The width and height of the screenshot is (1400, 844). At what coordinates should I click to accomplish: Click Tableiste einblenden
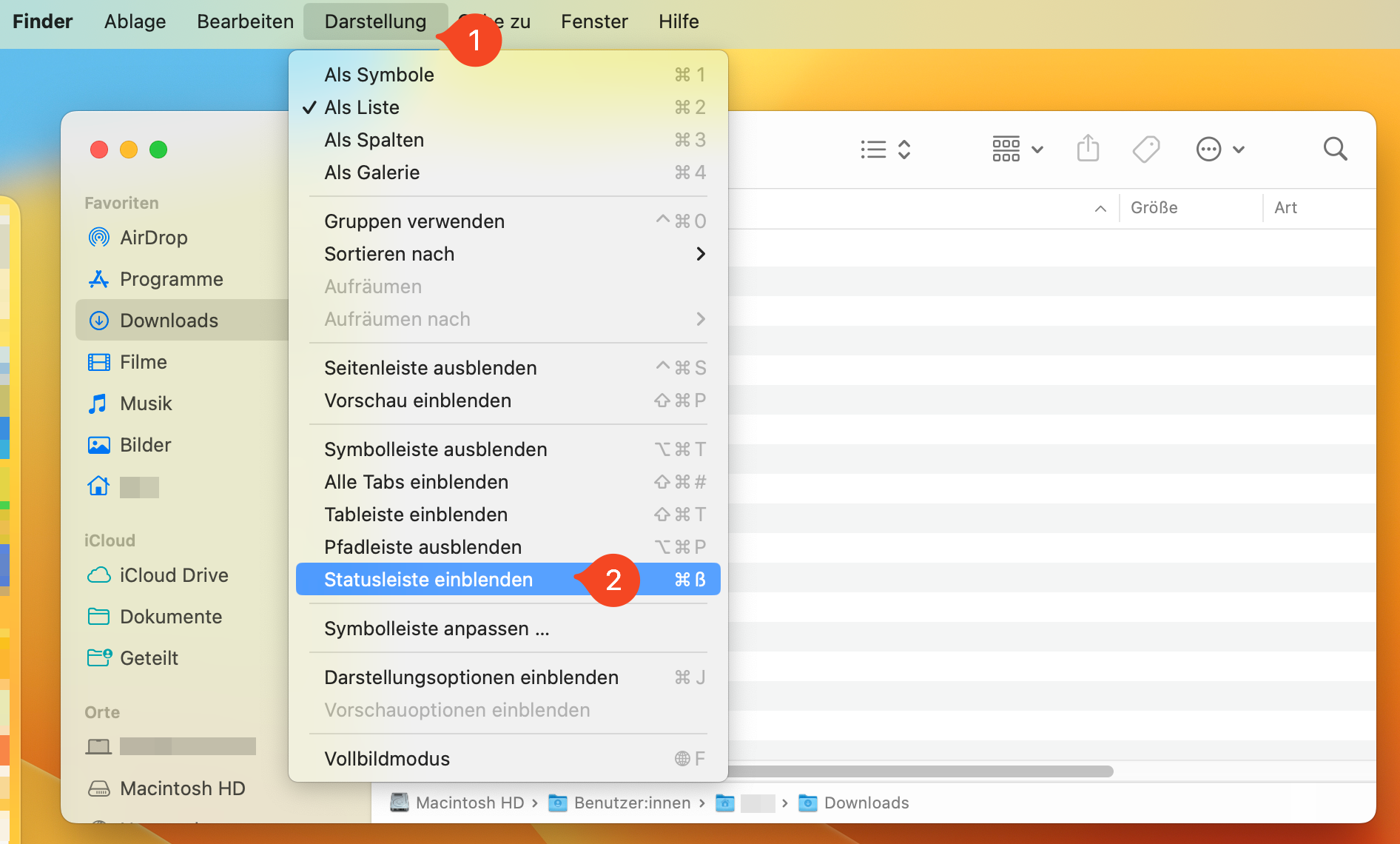pyautogui.click(x=508, y=515)
